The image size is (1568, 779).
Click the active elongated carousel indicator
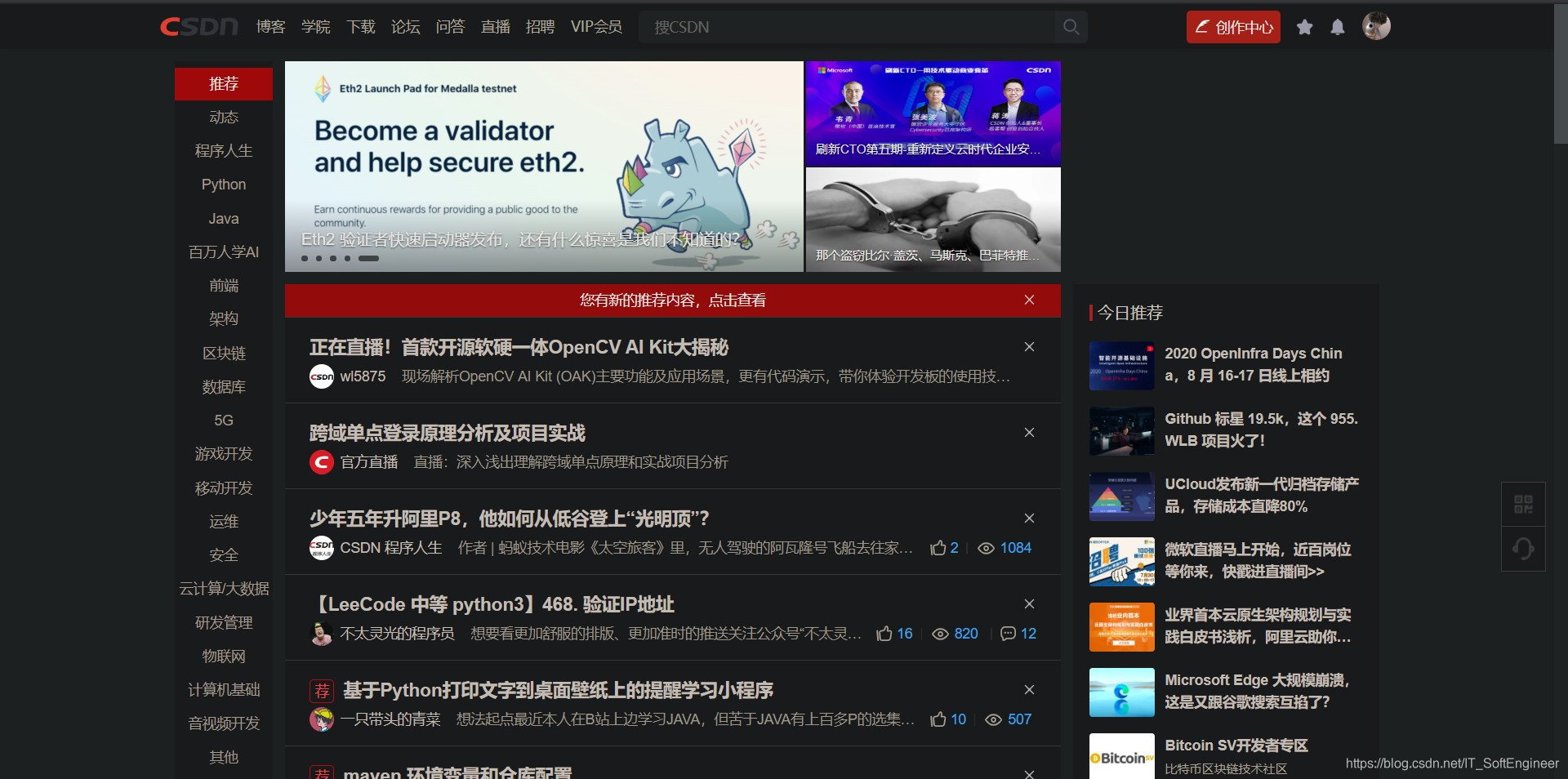point(368,258)
